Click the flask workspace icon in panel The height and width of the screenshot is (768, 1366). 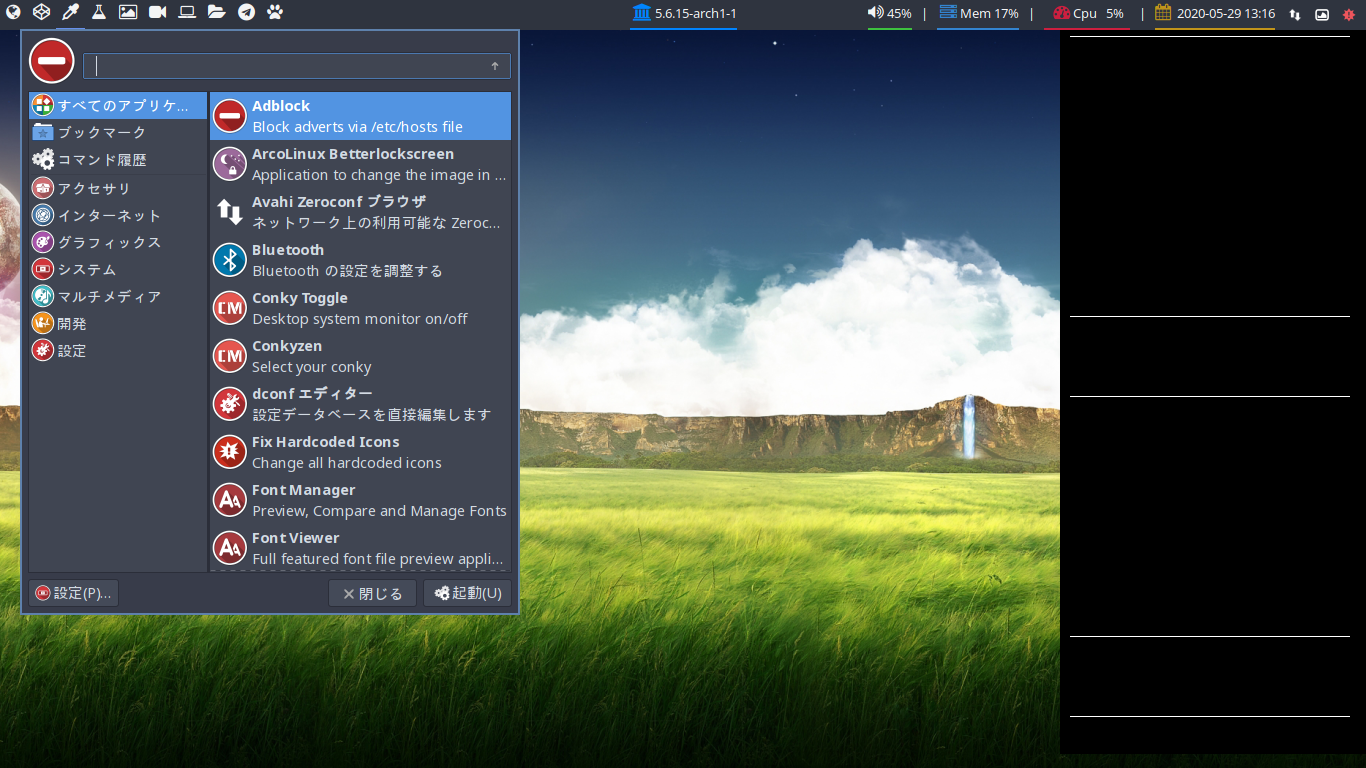click(99, 13)
